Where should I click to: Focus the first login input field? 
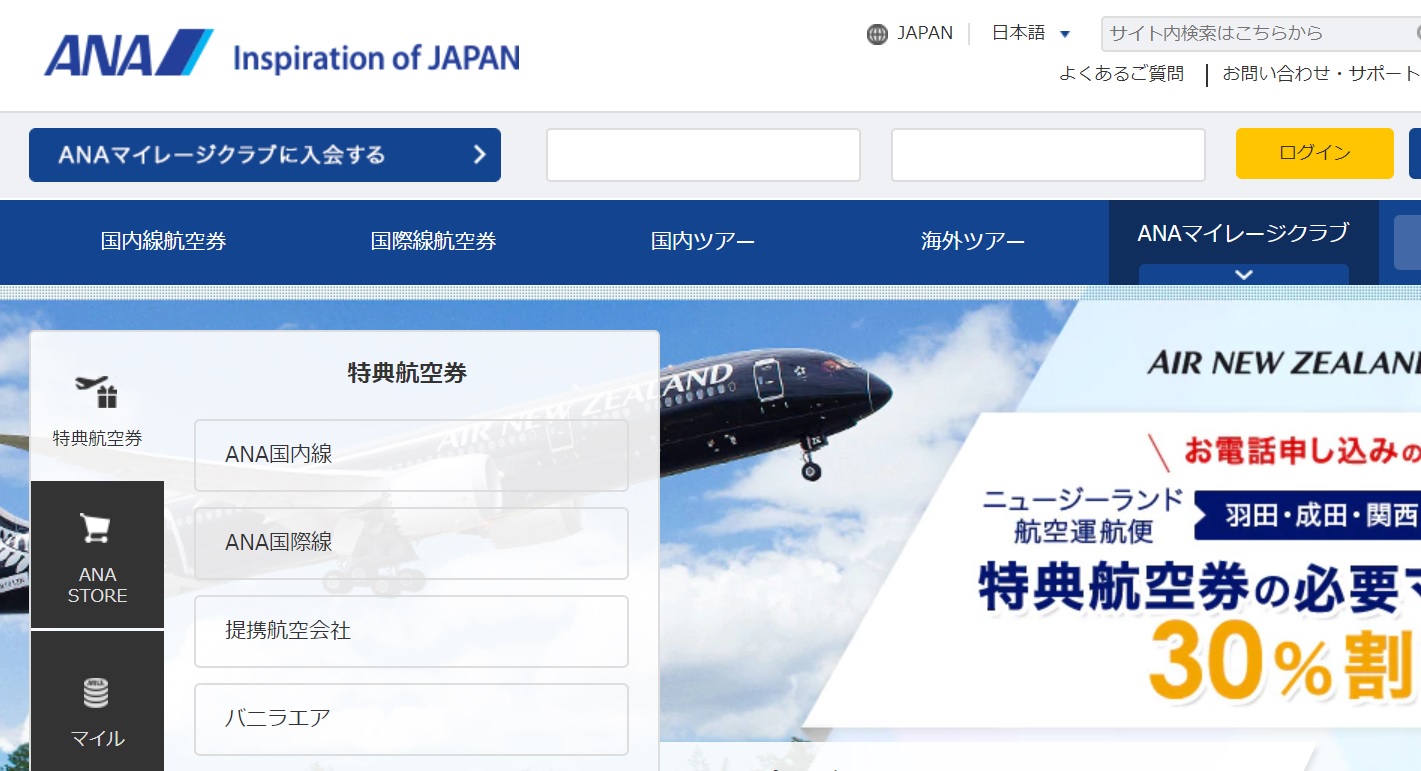(x=703, y=155)
